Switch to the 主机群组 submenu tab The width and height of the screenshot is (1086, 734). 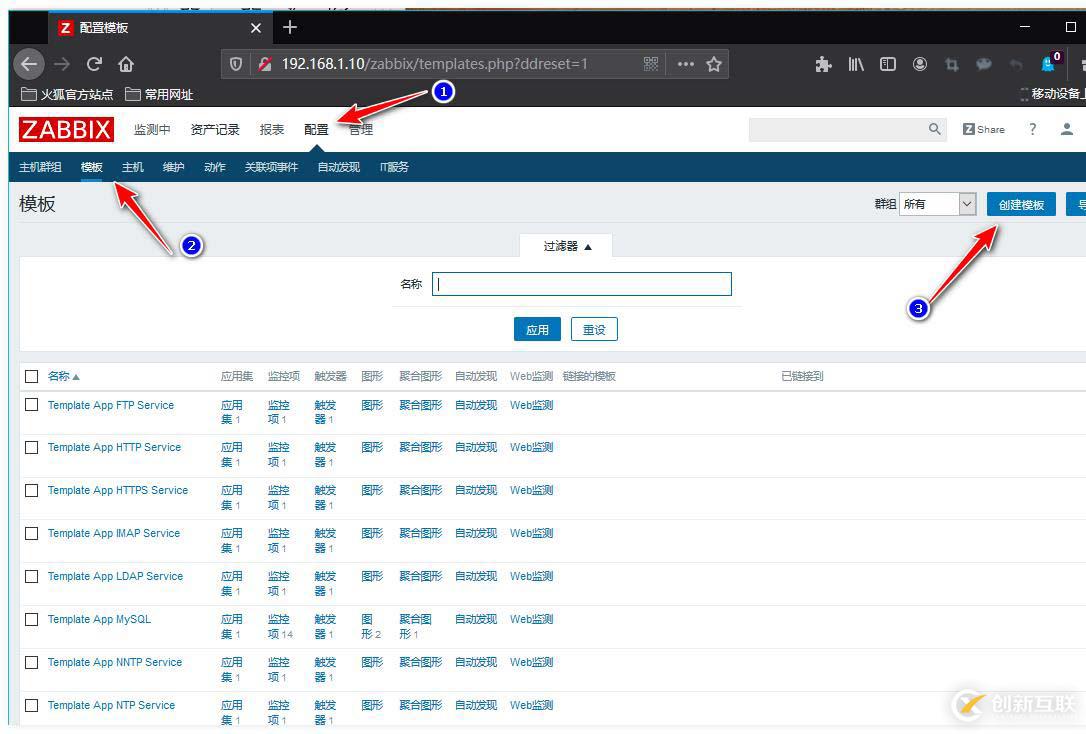tap(40, 167)
